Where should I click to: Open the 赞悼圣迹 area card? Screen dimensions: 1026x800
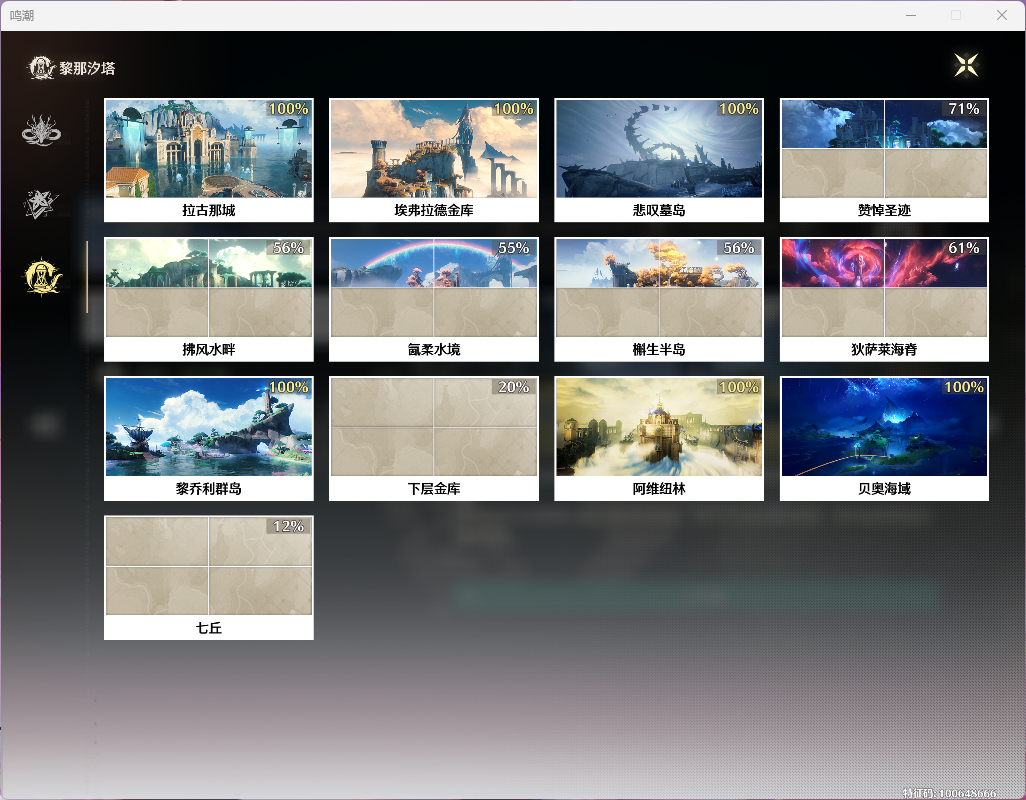pos(884,160)
